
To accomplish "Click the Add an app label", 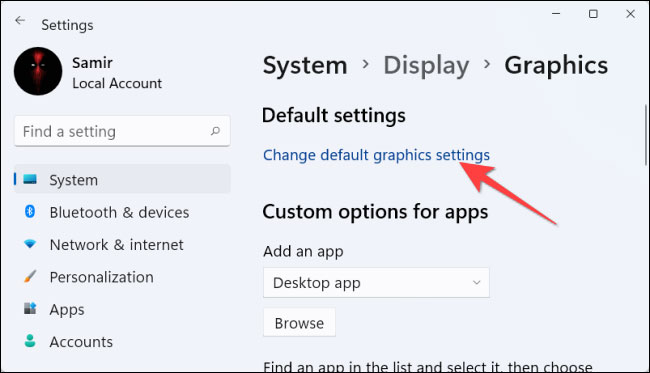I will click(303, 251).
